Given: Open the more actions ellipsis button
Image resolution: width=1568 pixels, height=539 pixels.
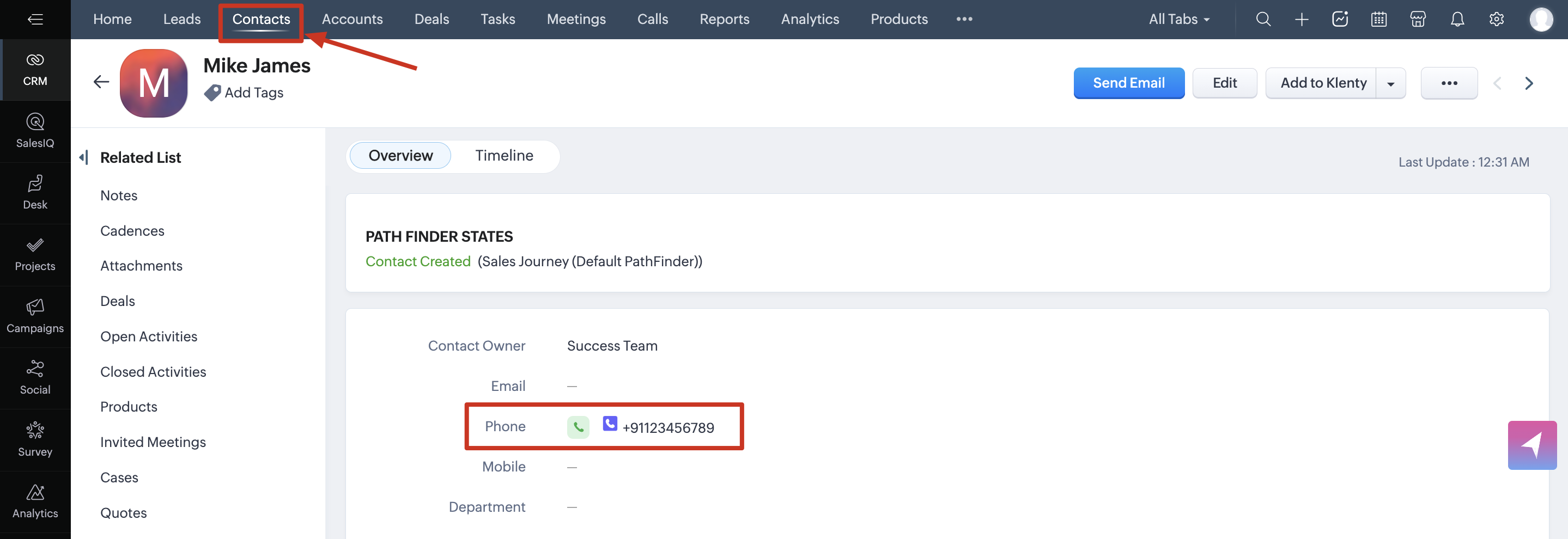Looking at the screenshot, I should (1449, 83).
